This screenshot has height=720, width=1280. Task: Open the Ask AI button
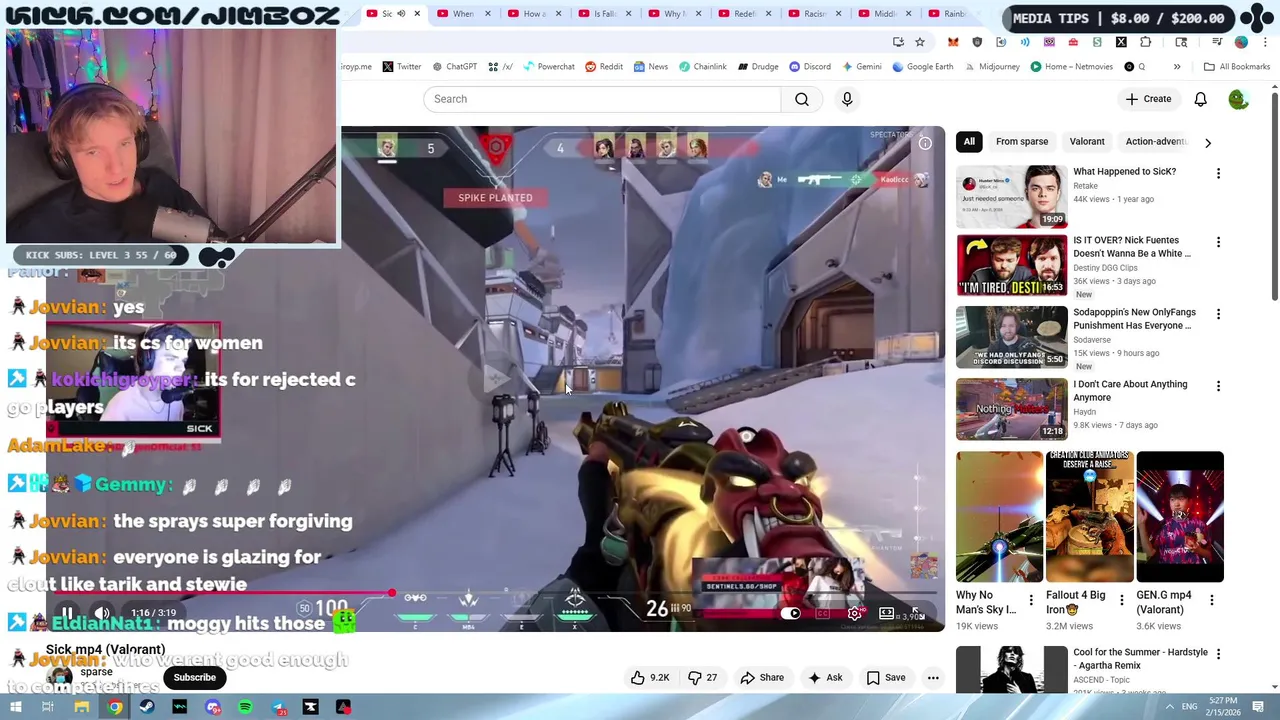[x=825, y=677]
